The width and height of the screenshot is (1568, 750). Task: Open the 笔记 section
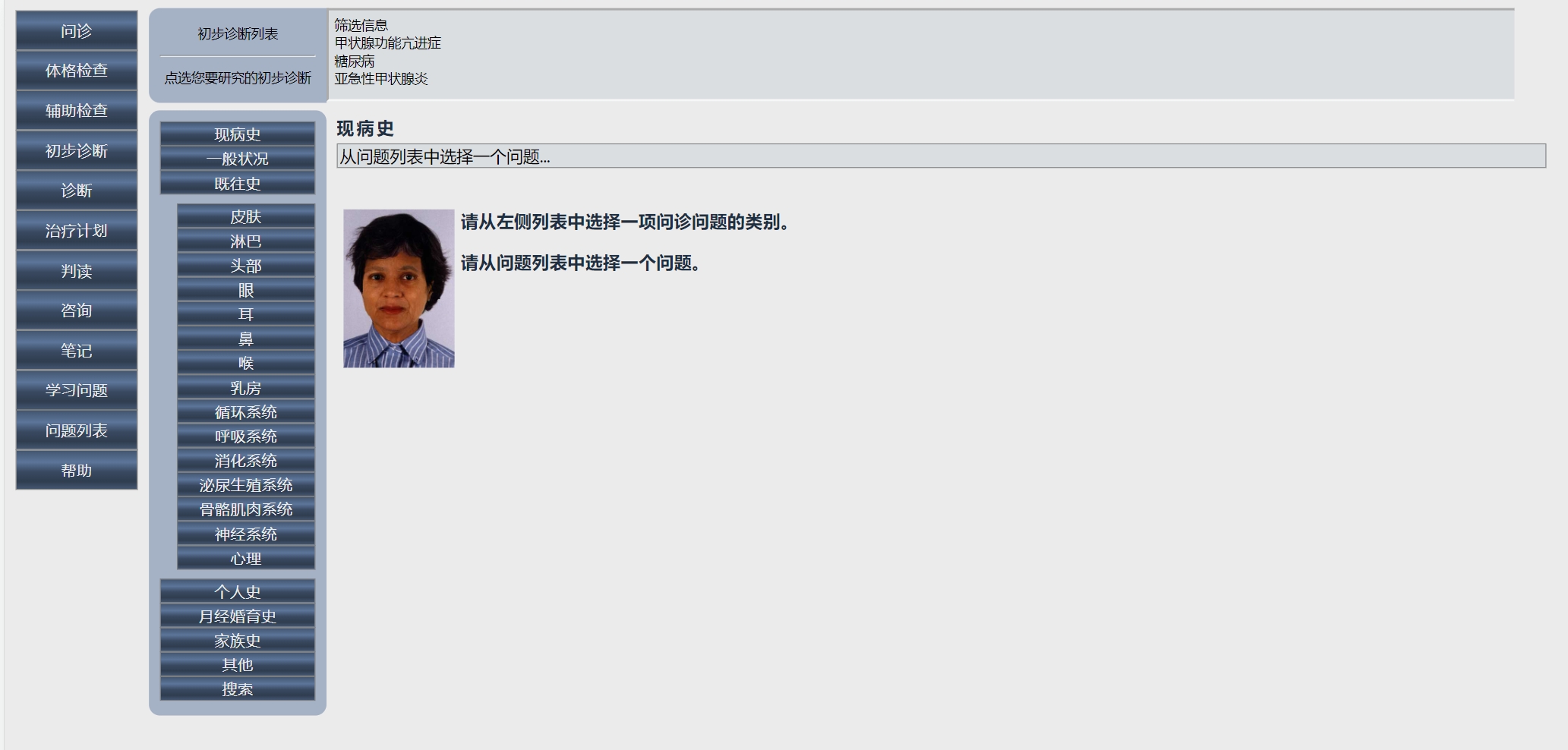click(77, 351)
